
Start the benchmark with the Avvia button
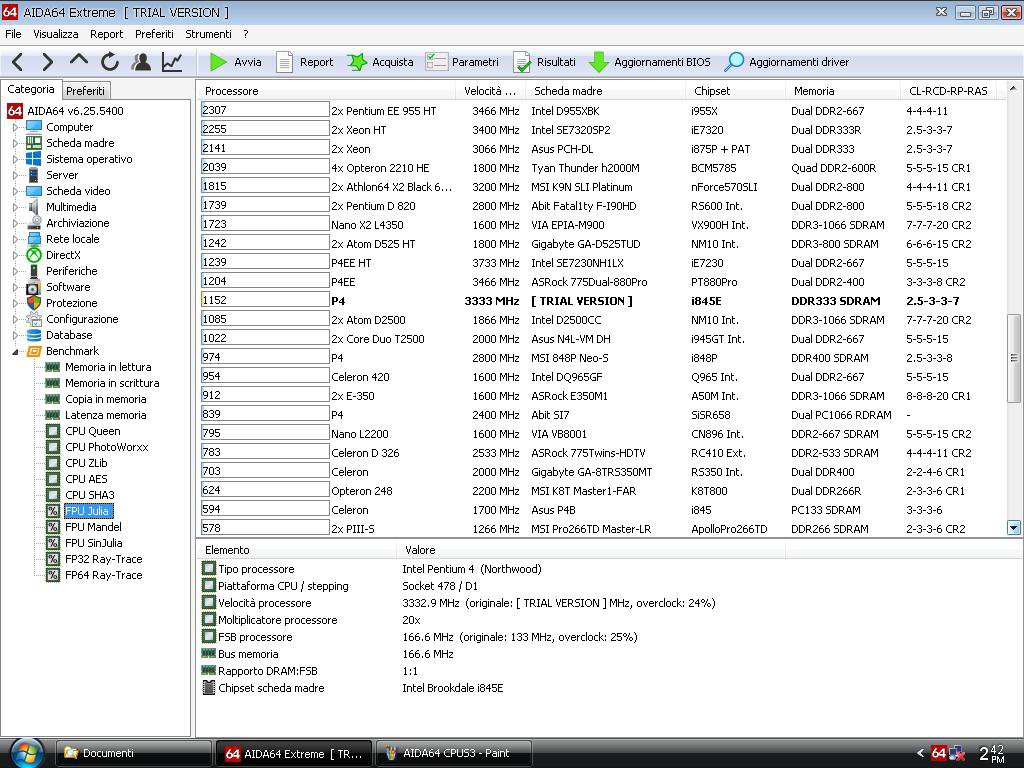tap(236, 62)
